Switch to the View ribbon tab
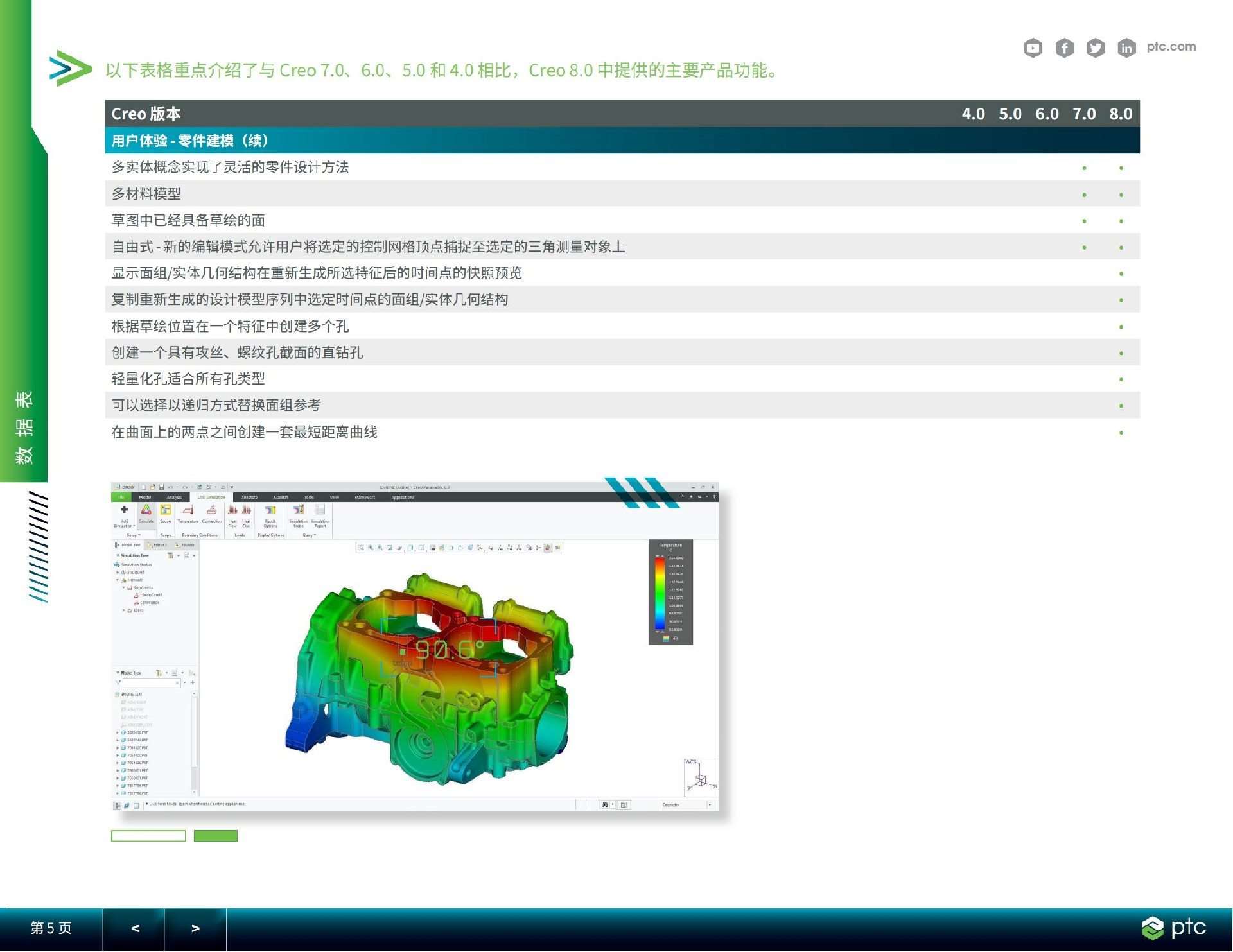 click(x=335, y=498)
